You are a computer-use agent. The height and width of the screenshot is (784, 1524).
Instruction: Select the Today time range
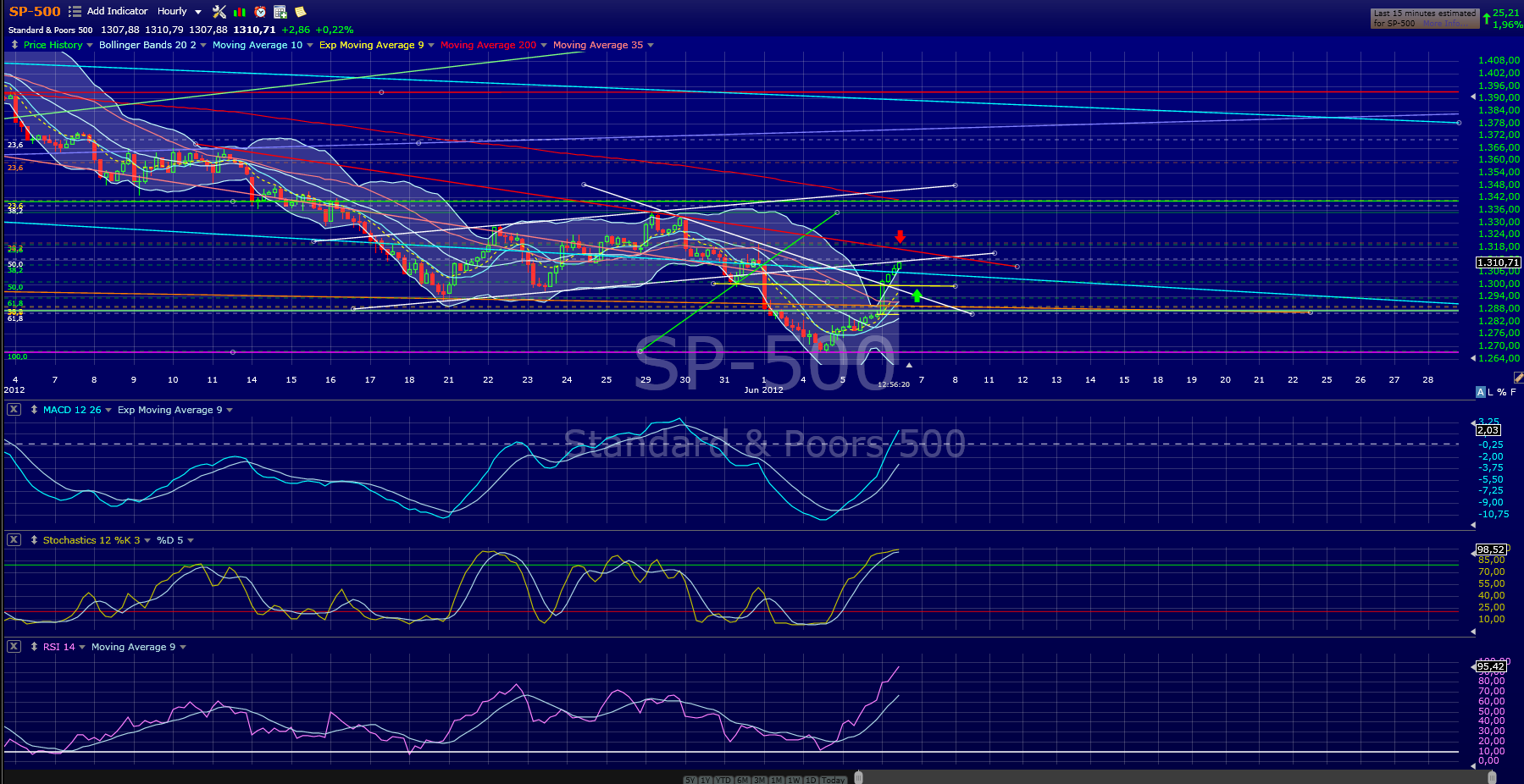point(834,780)
